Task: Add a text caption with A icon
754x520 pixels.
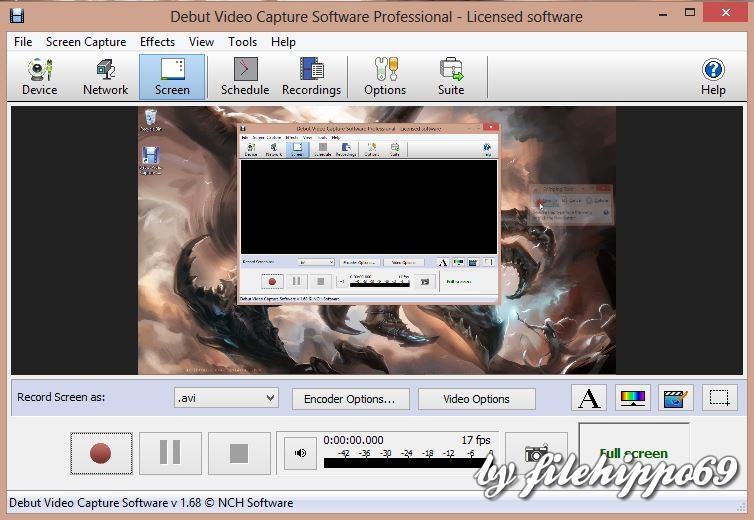Action: (589, 398)
